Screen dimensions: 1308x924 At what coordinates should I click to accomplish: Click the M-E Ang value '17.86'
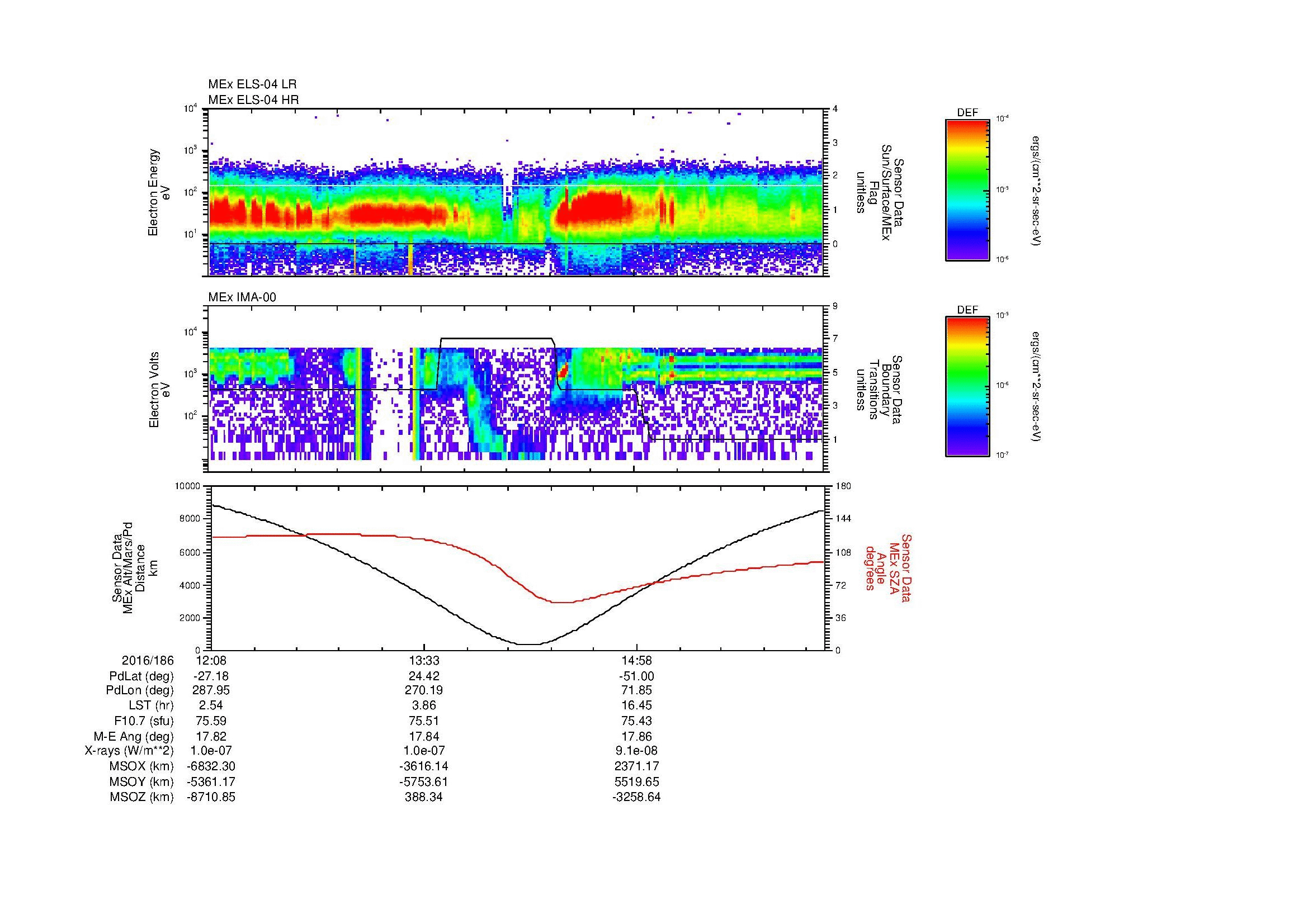coord(636,736)
